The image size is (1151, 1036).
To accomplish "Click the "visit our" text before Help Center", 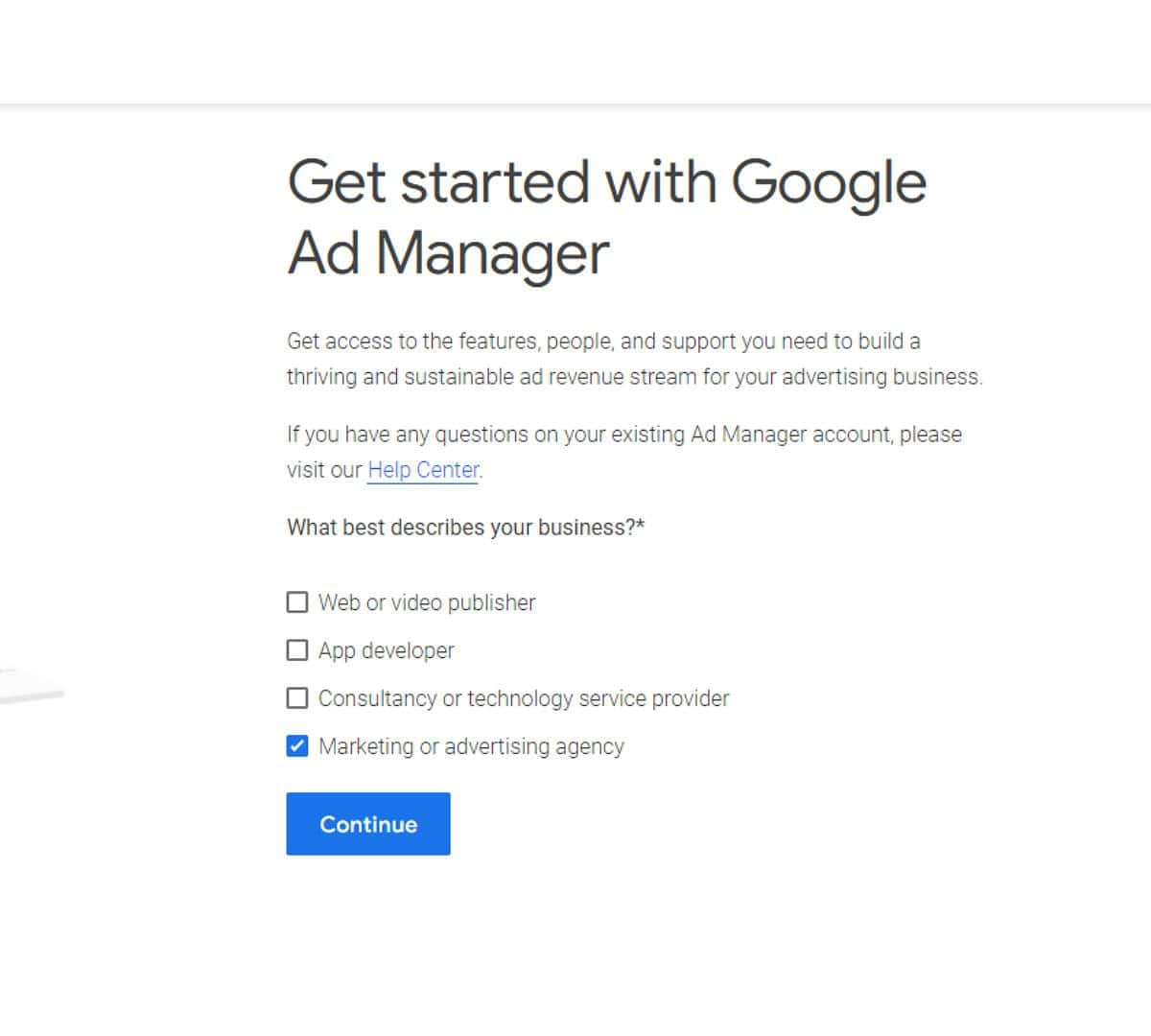I will pos(324,470).
